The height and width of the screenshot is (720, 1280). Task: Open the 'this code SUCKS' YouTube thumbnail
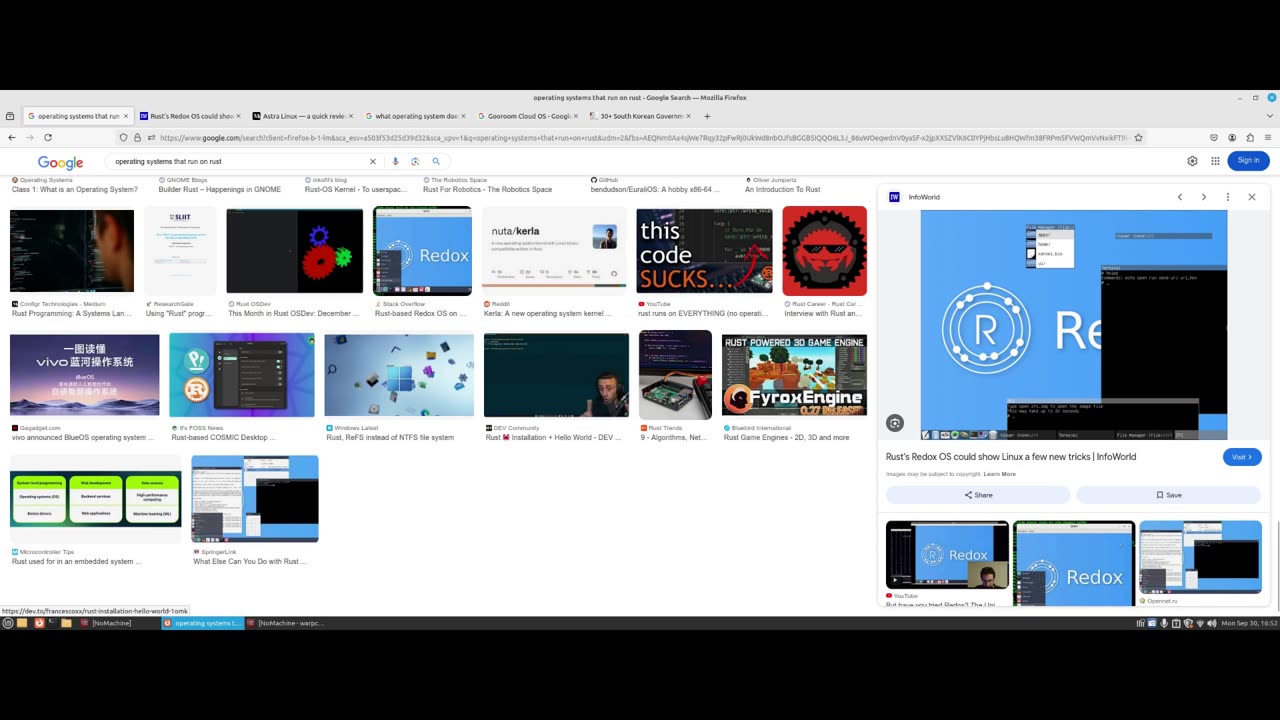click(x=704, y=251)
